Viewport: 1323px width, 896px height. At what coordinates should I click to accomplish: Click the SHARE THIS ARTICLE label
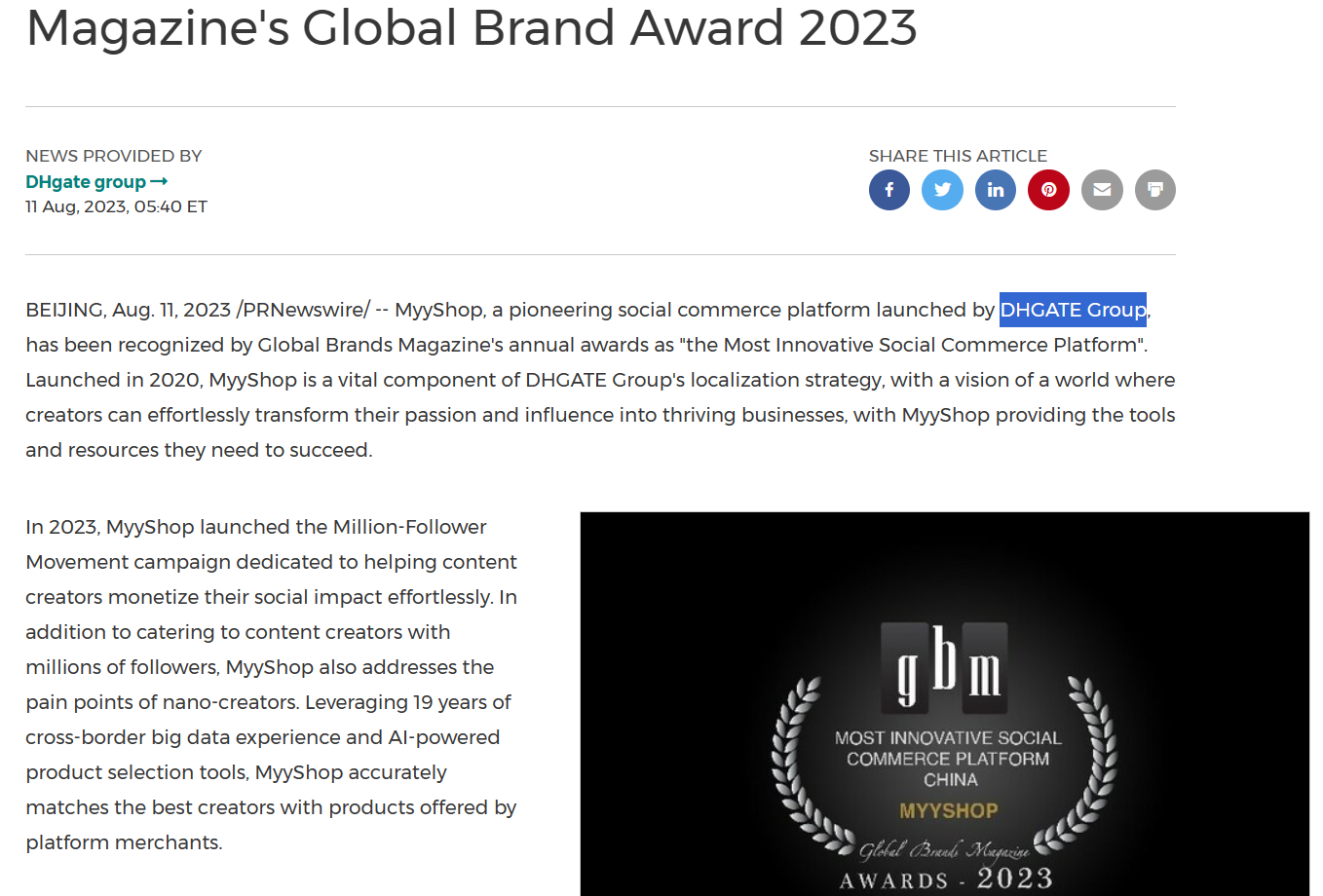(958, 156)
